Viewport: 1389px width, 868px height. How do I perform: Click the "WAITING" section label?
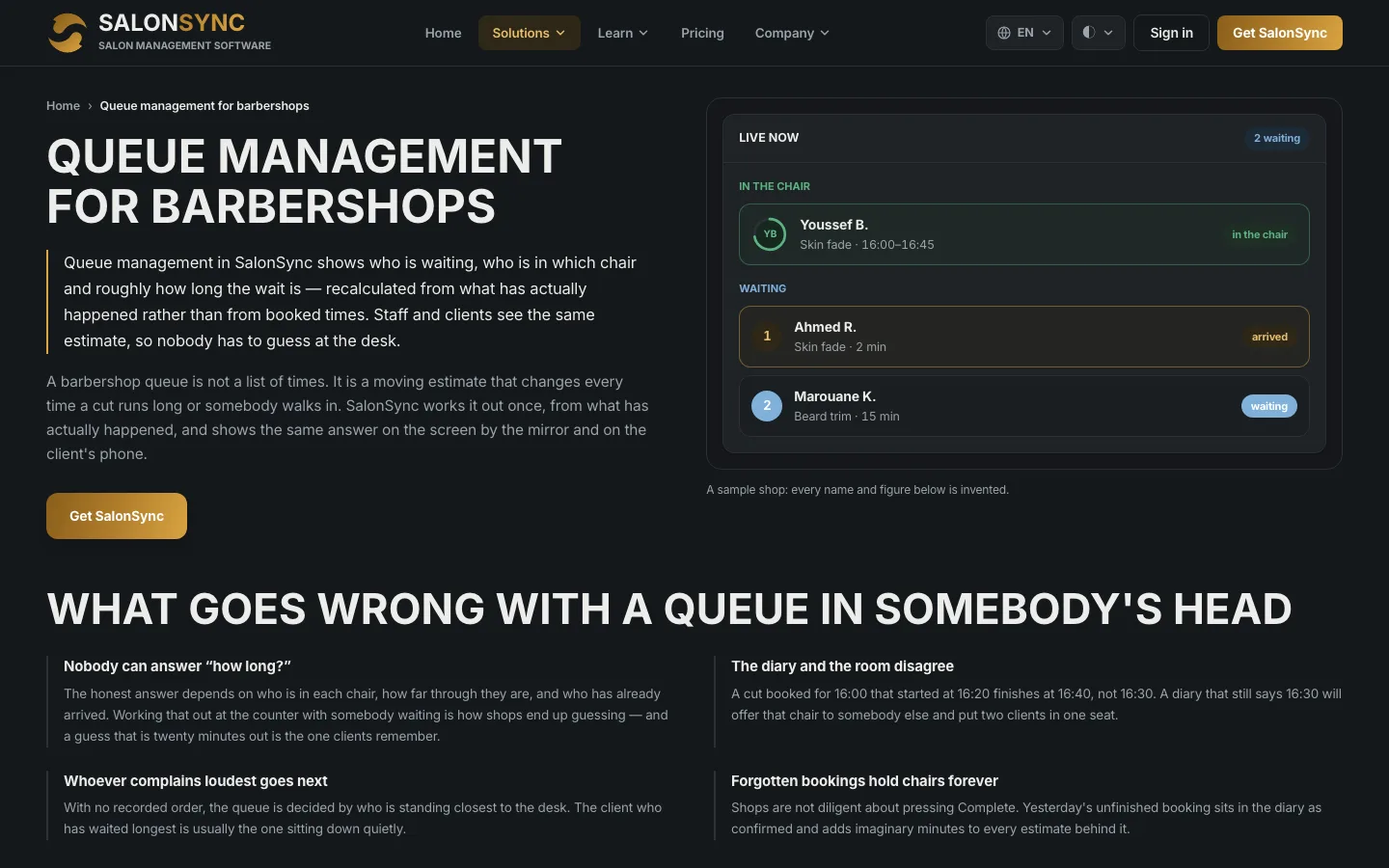tap(762, 288)
